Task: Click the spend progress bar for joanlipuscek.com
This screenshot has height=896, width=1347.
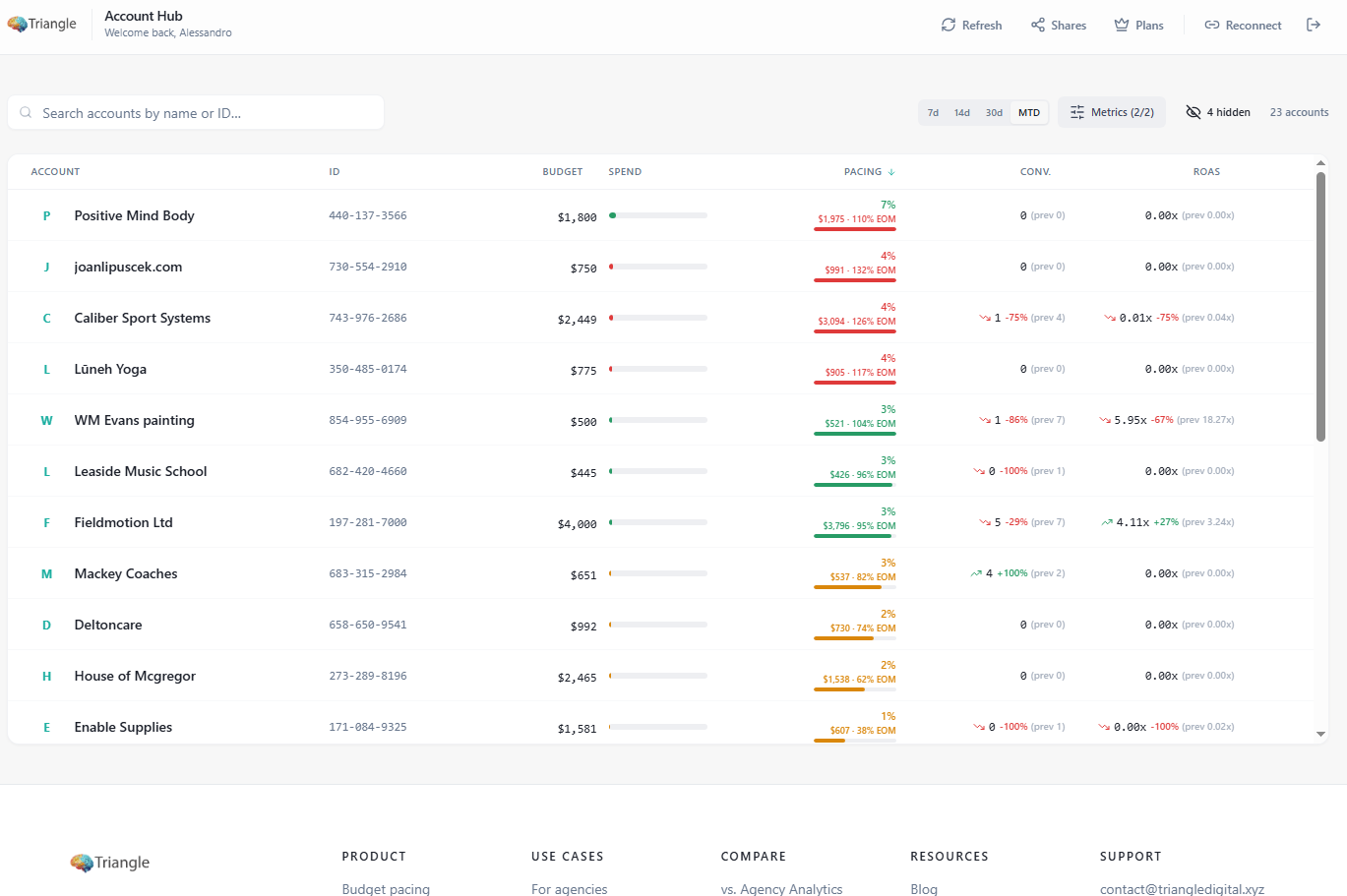Action: [x=657, y=267]
